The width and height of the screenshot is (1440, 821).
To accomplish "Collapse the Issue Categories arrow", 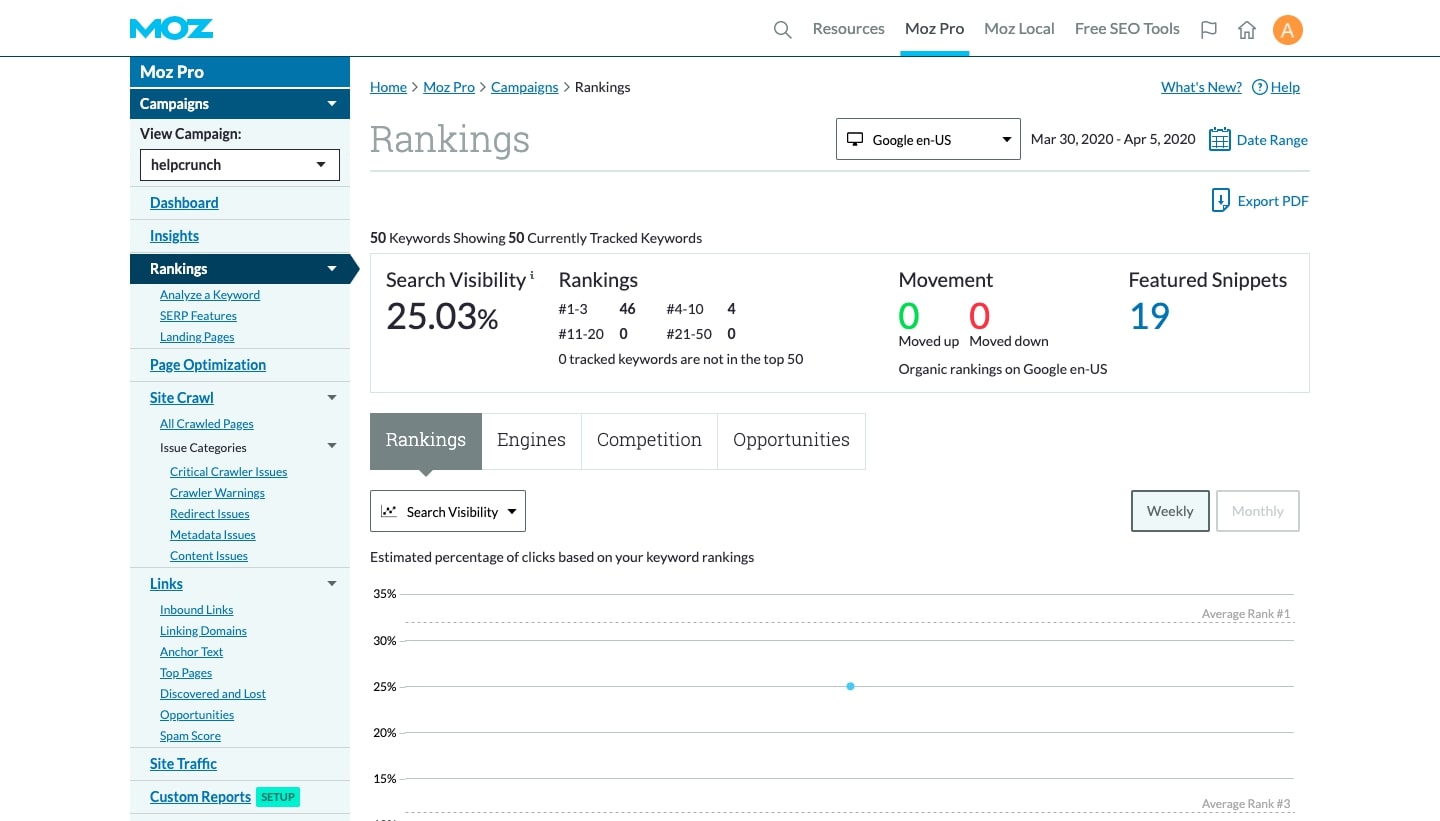I will coord(332,446).
